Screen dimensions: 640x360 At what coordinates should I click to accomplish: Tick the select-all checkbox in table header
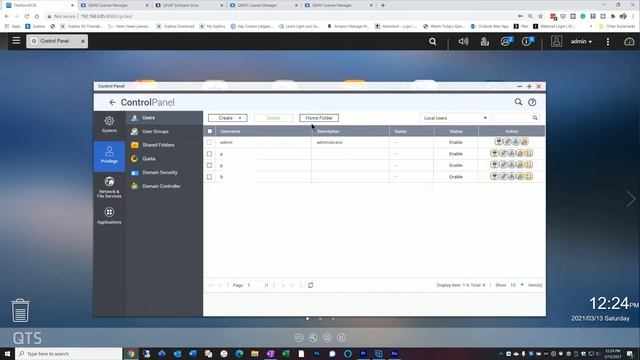pyautogui.click(x=210, y=131)
